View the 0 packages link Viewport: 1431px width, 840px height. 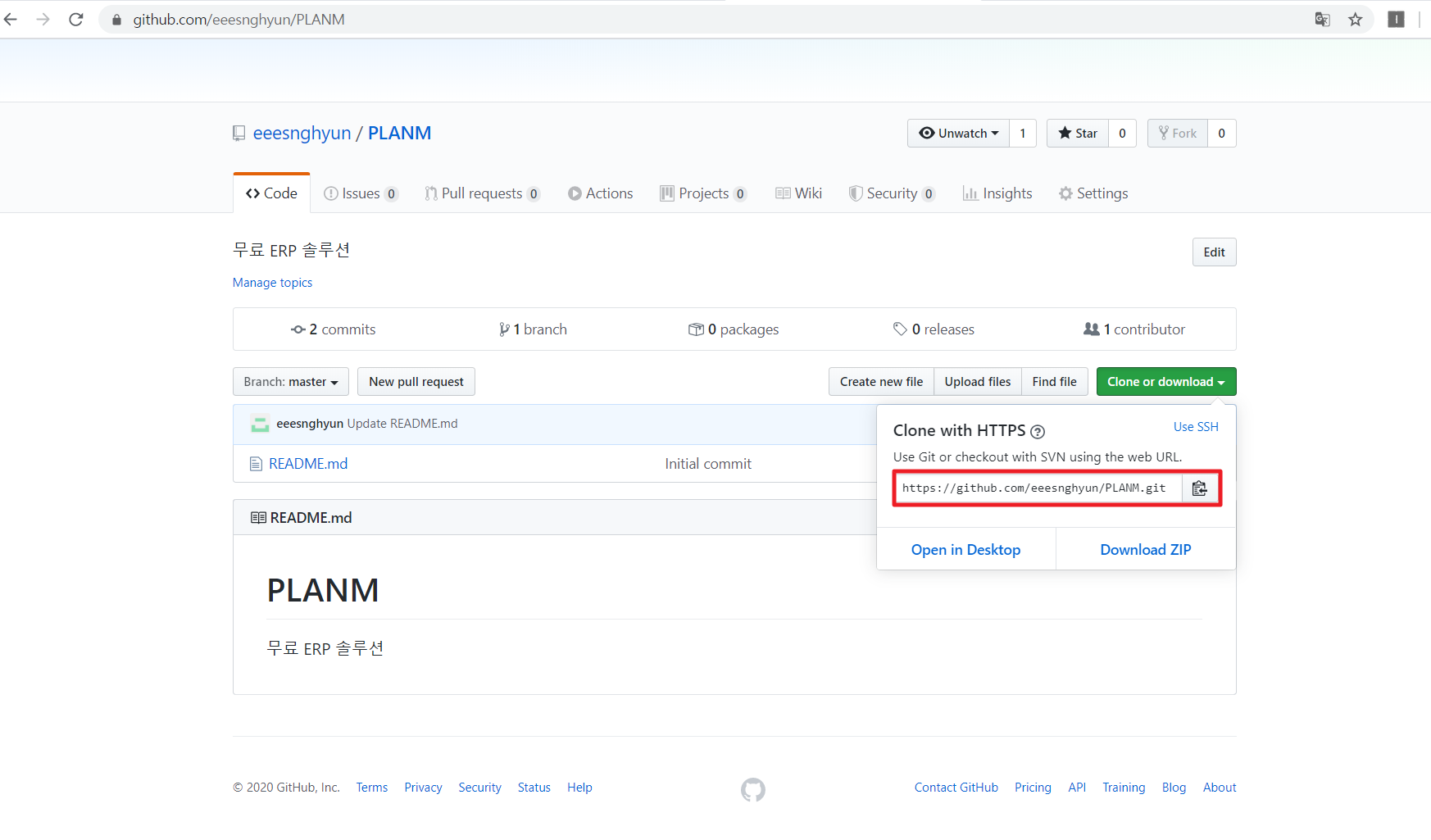pos(734,329)
